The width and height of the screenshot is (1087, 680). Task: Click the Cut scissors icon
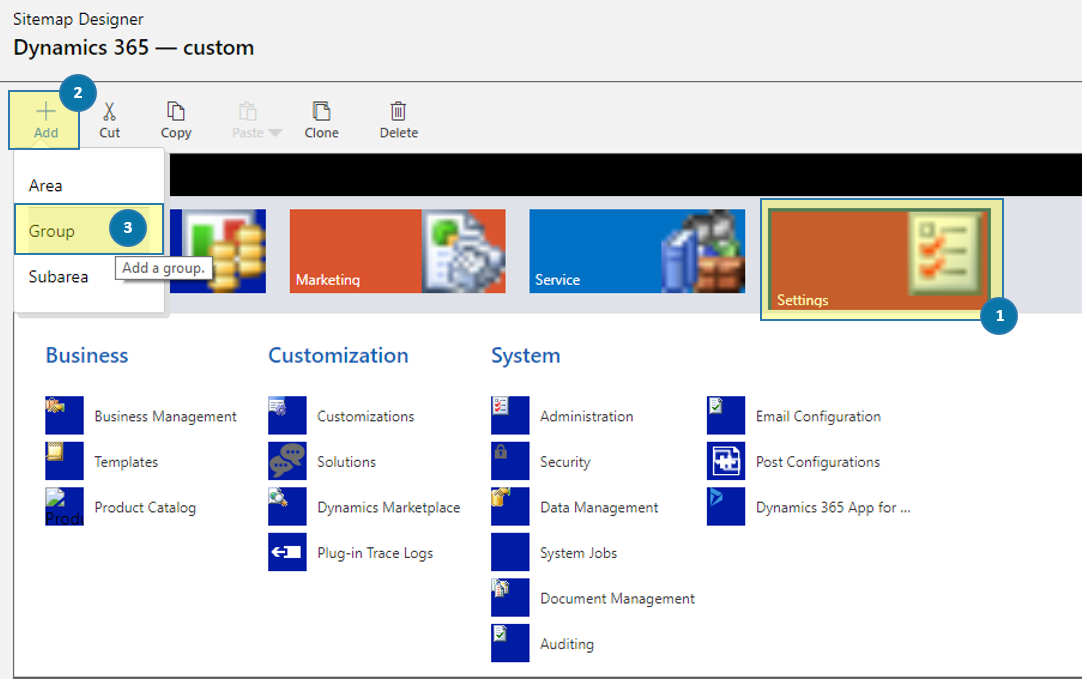click(x=110, y=112)
